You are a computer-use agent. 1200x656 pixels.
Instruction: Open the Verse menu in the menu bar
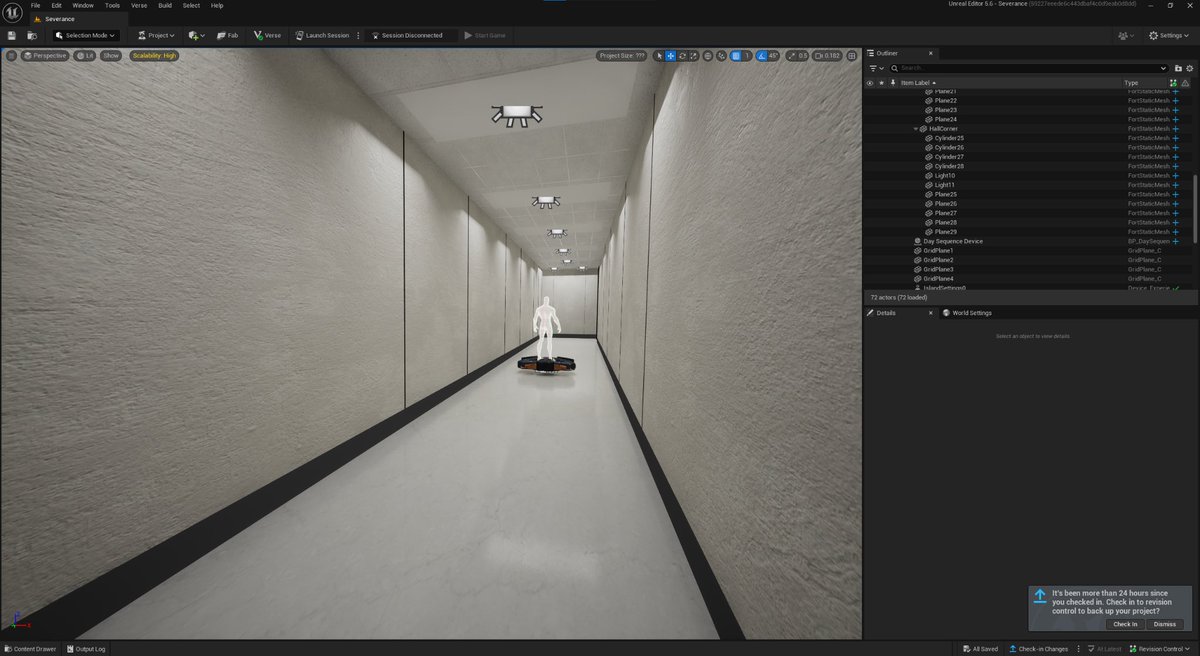[139, 5]
